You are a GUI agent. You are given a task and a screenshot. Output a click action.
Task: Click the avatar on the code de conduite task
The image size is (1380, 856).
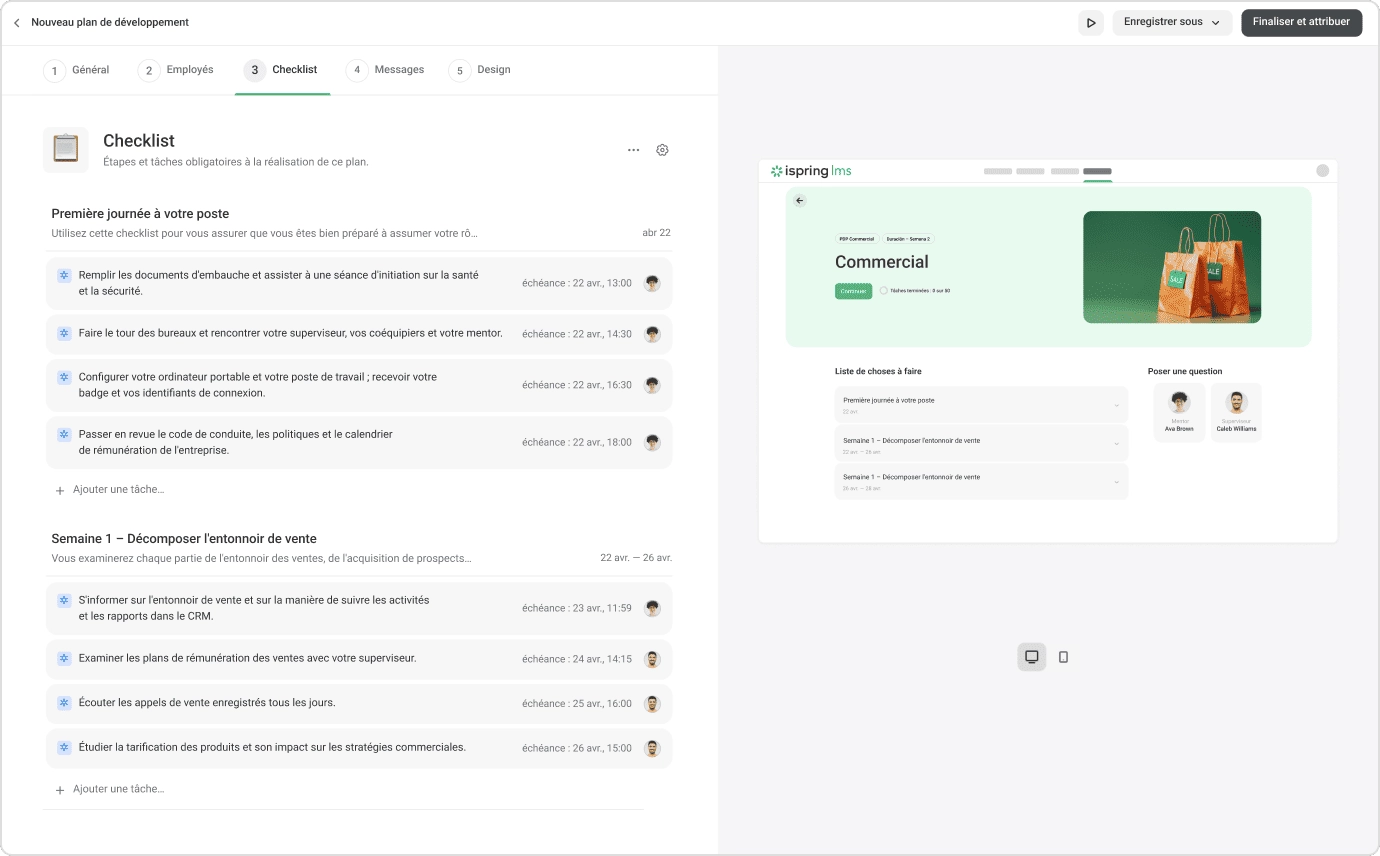tap(652, 441)
